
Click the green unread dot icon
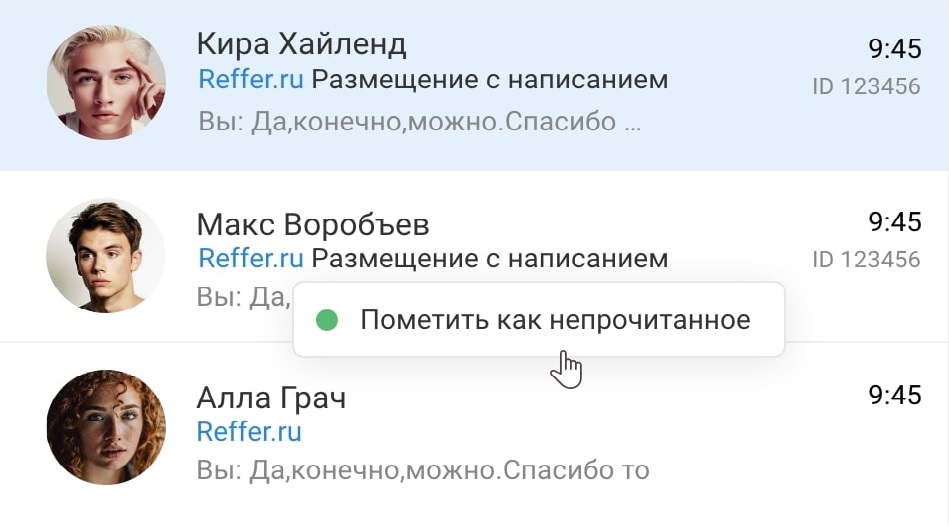tap(326, 320)
